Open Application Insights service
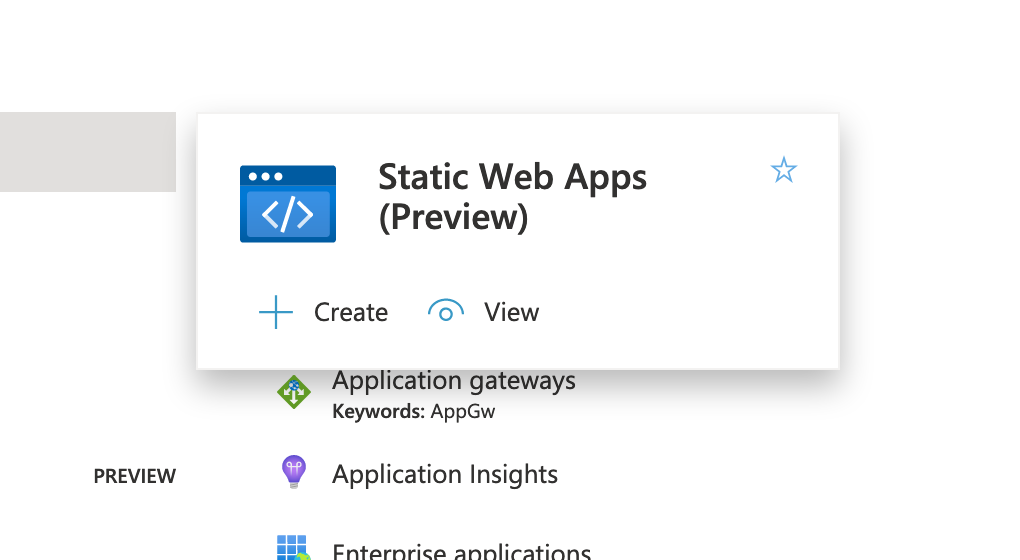This screenshot has width=1020, height=560. tap(445, 474)
